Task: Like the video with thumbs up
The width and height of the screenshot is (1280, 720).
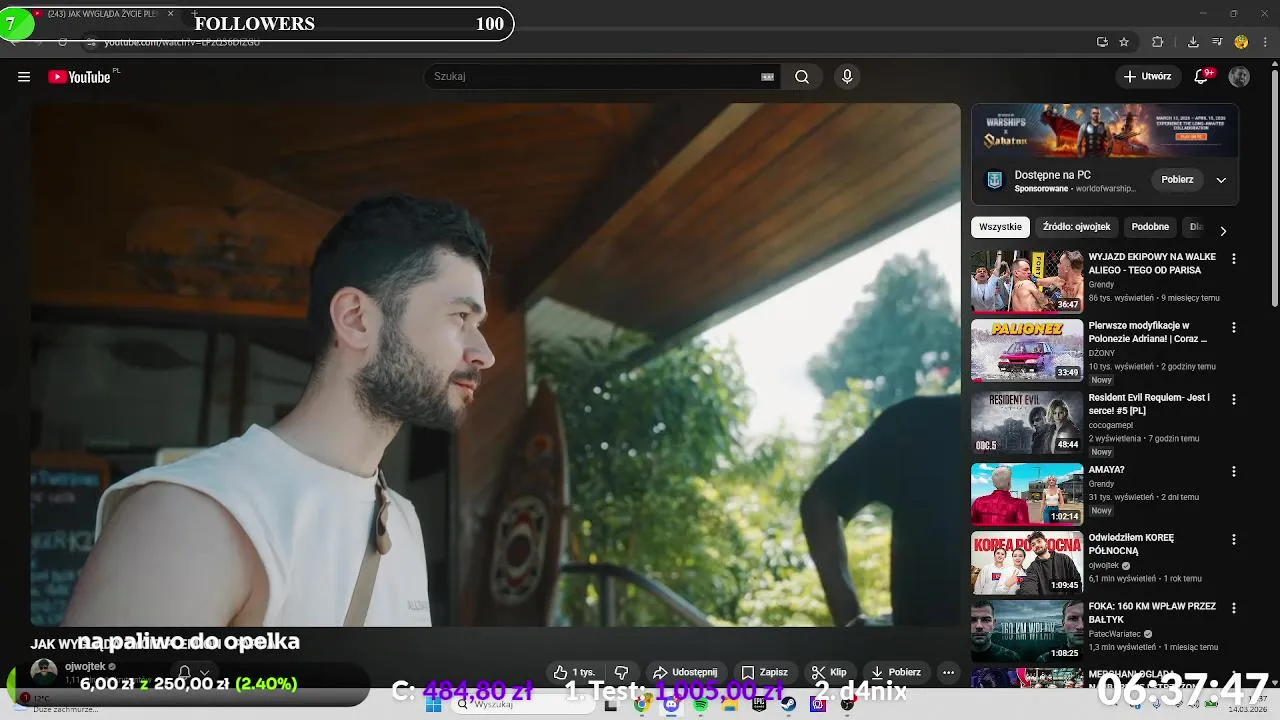Action: coord(575,673)
